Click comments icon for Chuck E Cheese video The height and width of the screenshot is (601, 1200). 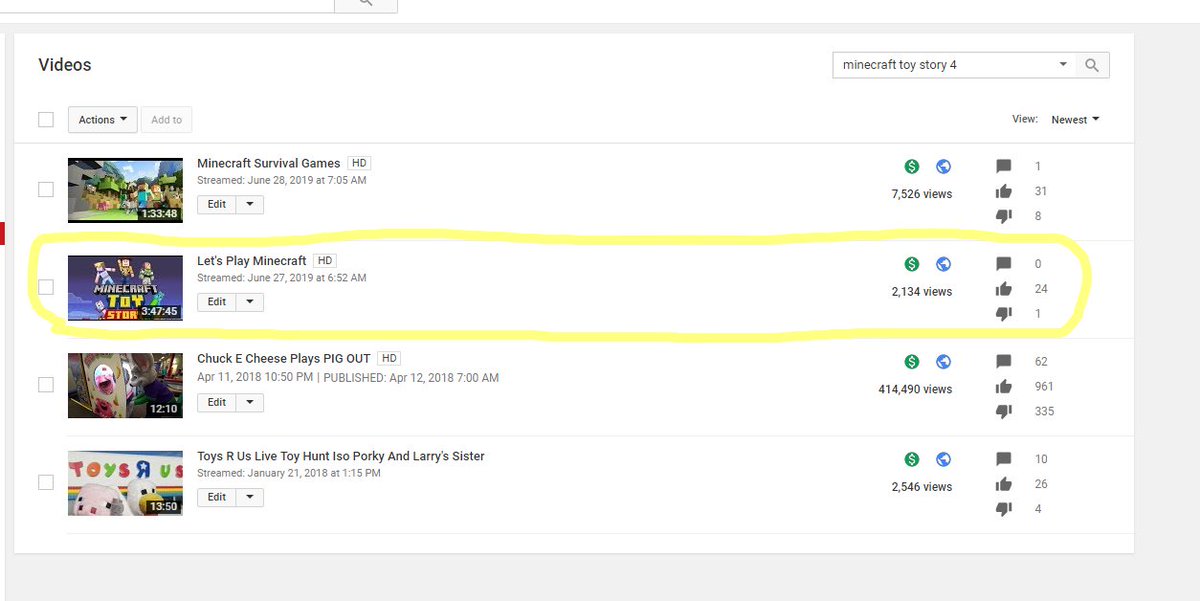point(1004,361)
